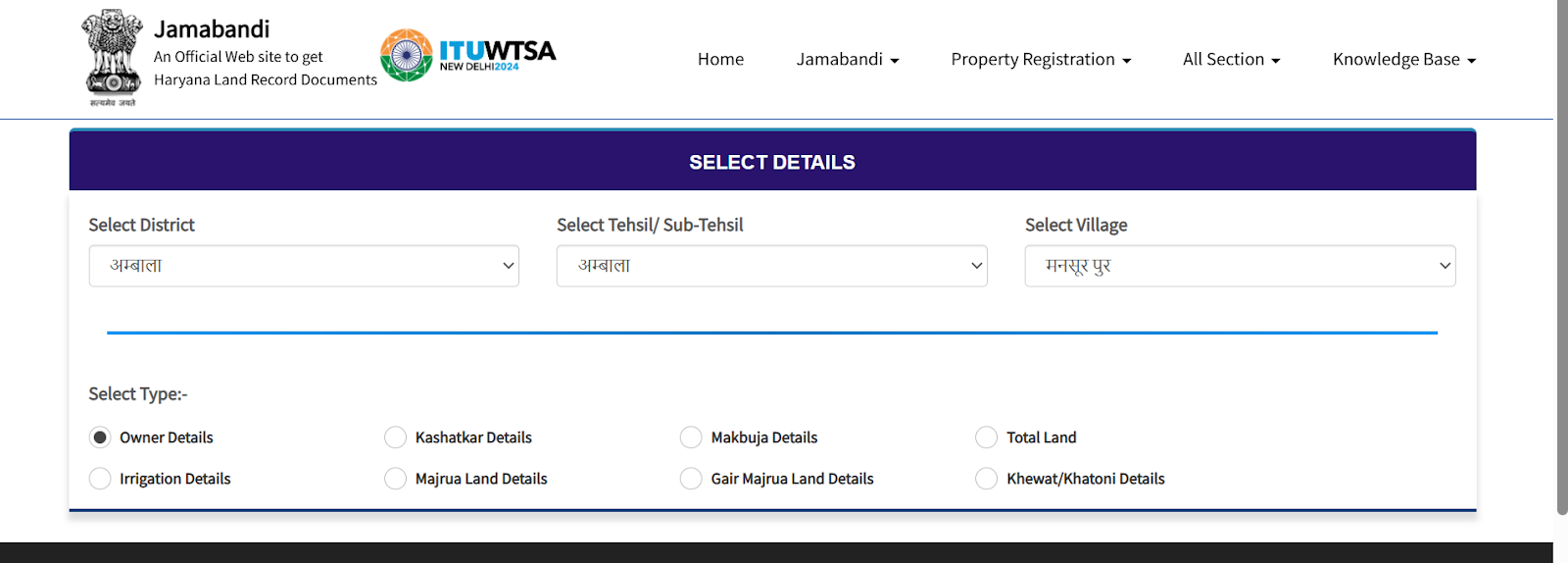Viewport: 1568px width, 563px height.
Task: Click the India national emblem logo
Action: click(x=113, y=57)
